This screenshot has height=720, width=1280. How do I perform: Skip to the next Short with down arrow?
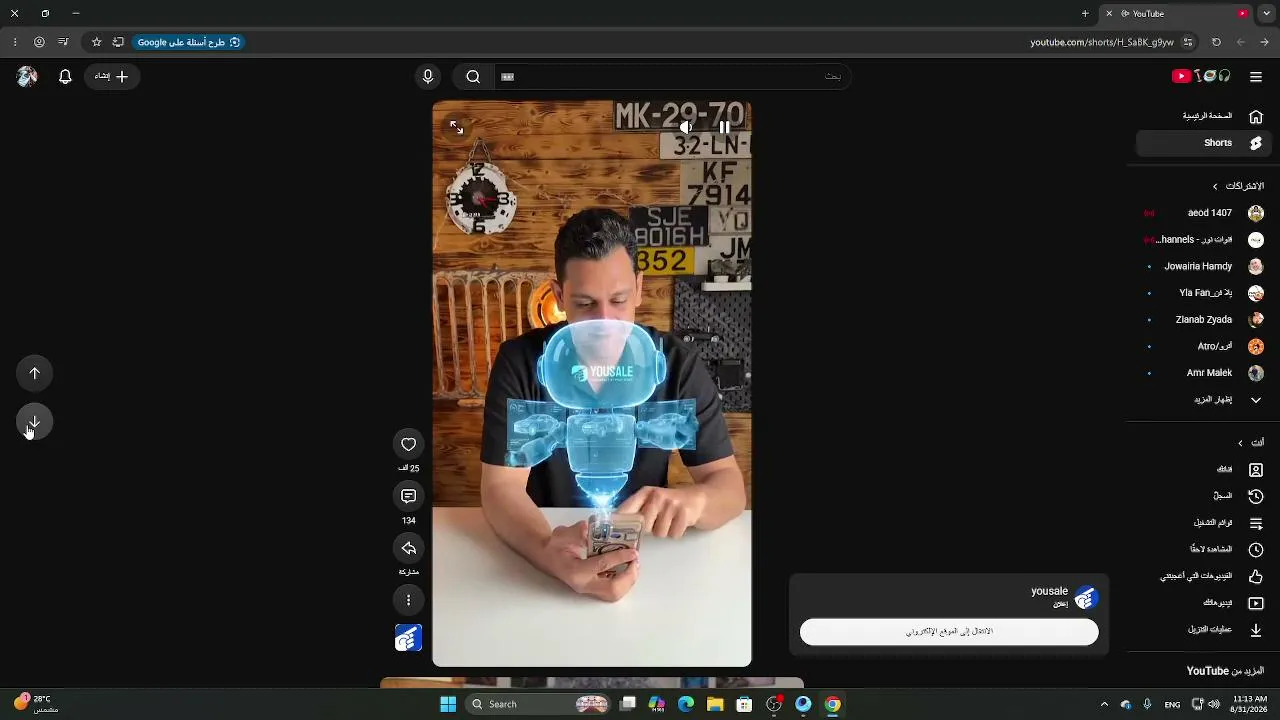pyautogui.click(x=34, y=423)
